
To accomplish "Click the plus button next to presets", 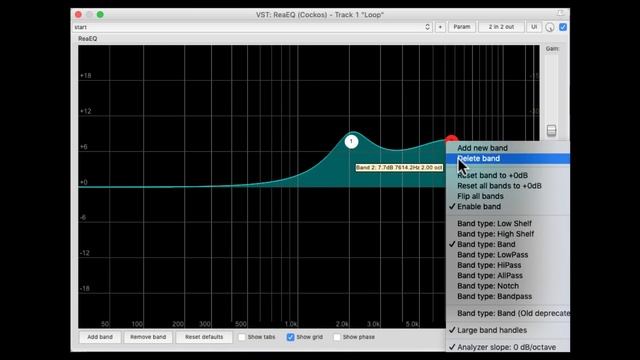I will [440, 27].
